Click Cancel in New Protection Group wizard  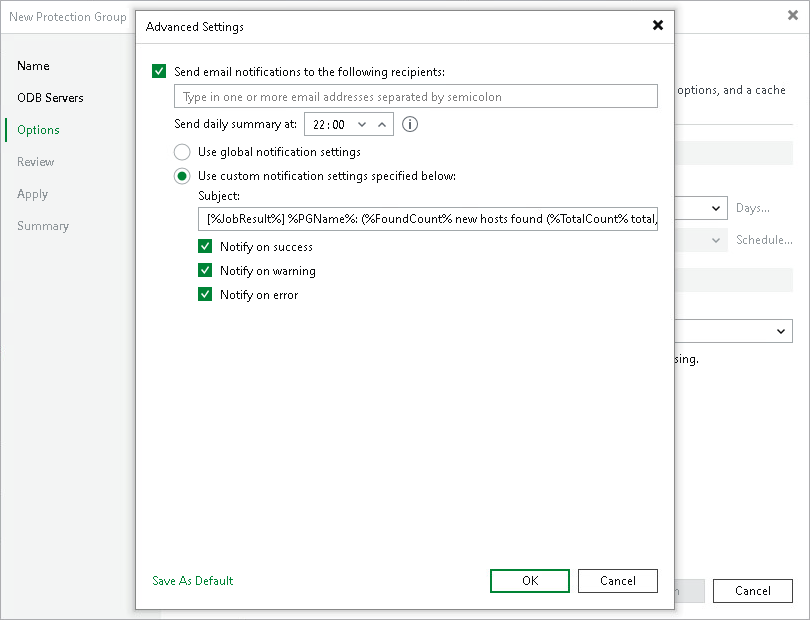pyautogui.click(x=753, y=591)
